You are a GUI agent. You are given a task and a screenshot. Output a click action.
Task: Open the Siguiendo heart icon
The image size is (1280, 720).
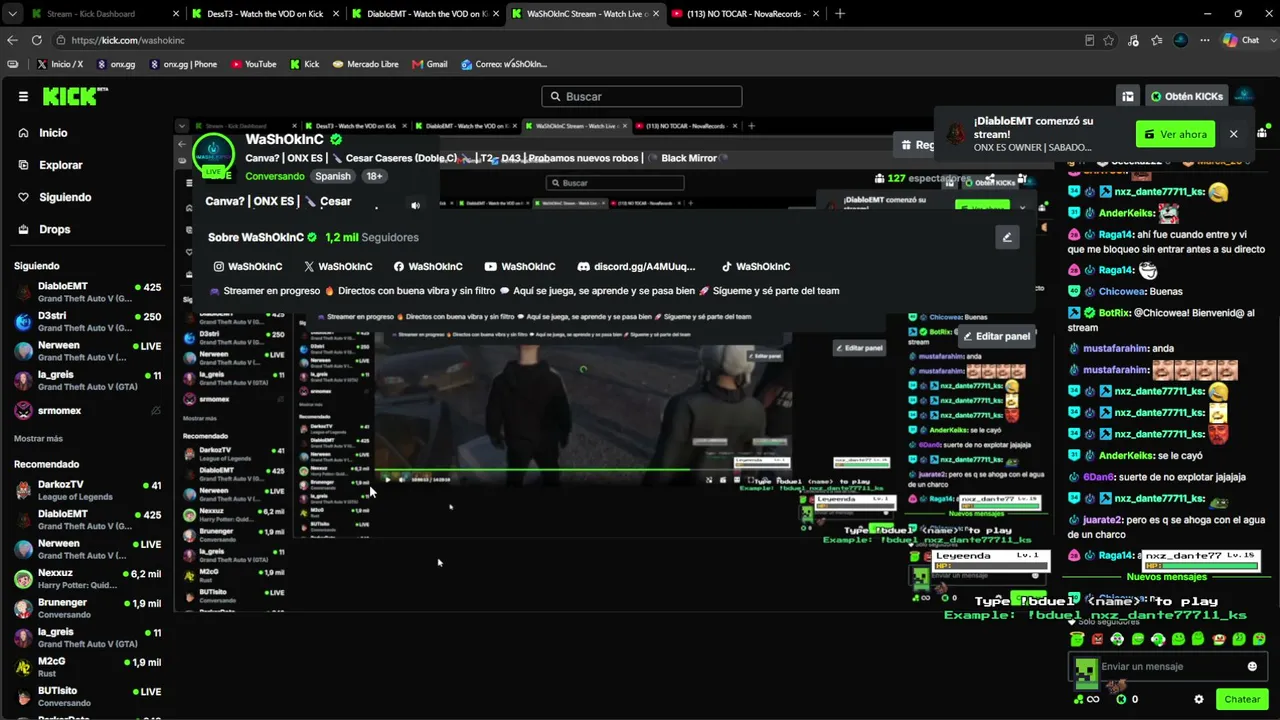(x=24, y=197)
